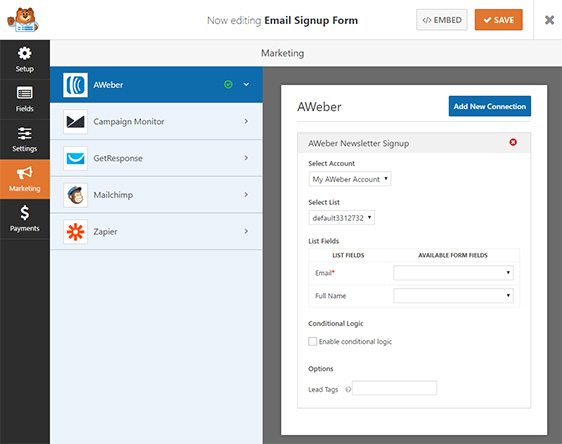Image resolution: width=562 pixels, height=444 pixels.
Task: Close the form builder with the X
Action: pos(549,20)
